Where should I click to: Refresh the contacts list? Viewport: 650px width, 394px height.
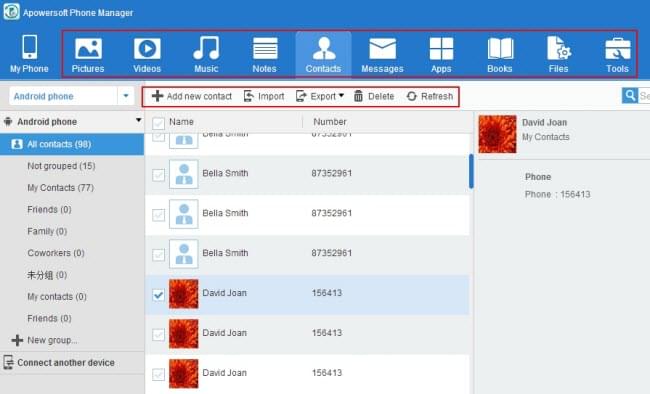tap(429, 96)
